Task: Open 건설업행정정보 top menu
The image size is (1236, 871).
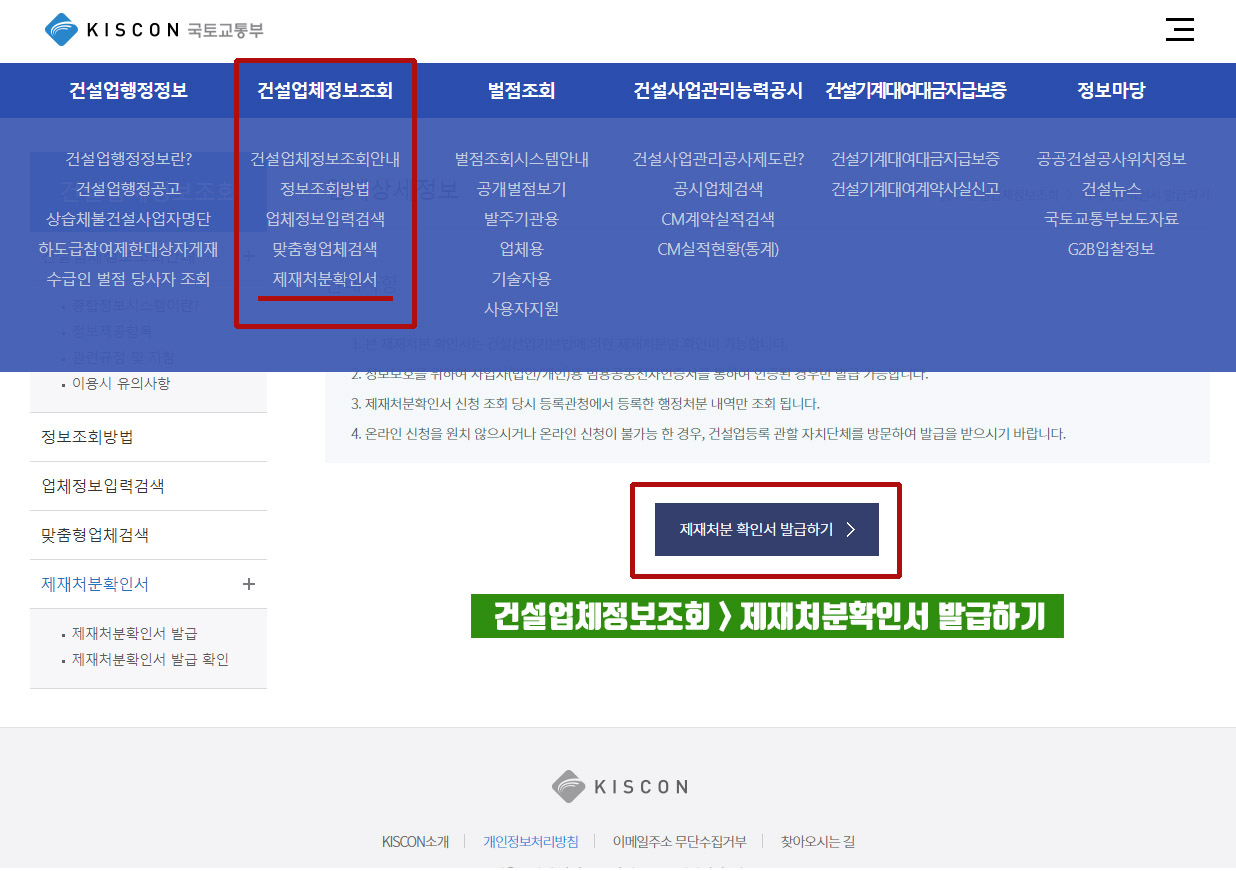Action: click(x=128, y=91)
